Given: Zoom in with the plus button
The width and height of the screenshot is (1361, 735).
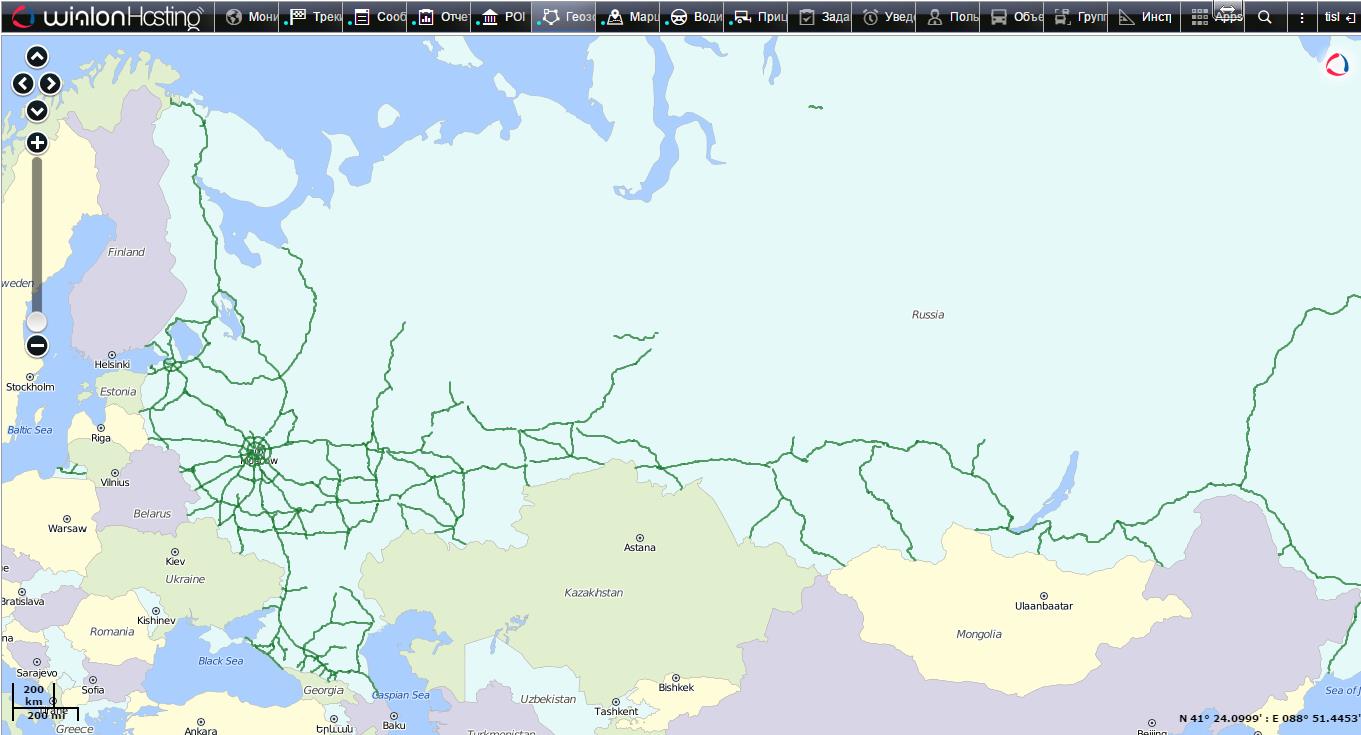Looking at the screenshot, I should click(x=37, y=142).
